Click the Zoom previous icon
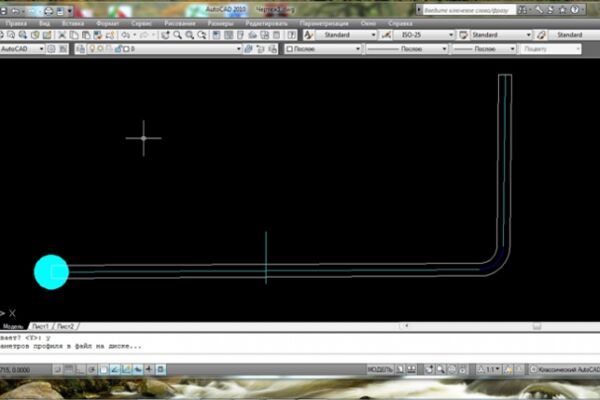The height and width of the screenshot is (400, 600). coord(202,35)
